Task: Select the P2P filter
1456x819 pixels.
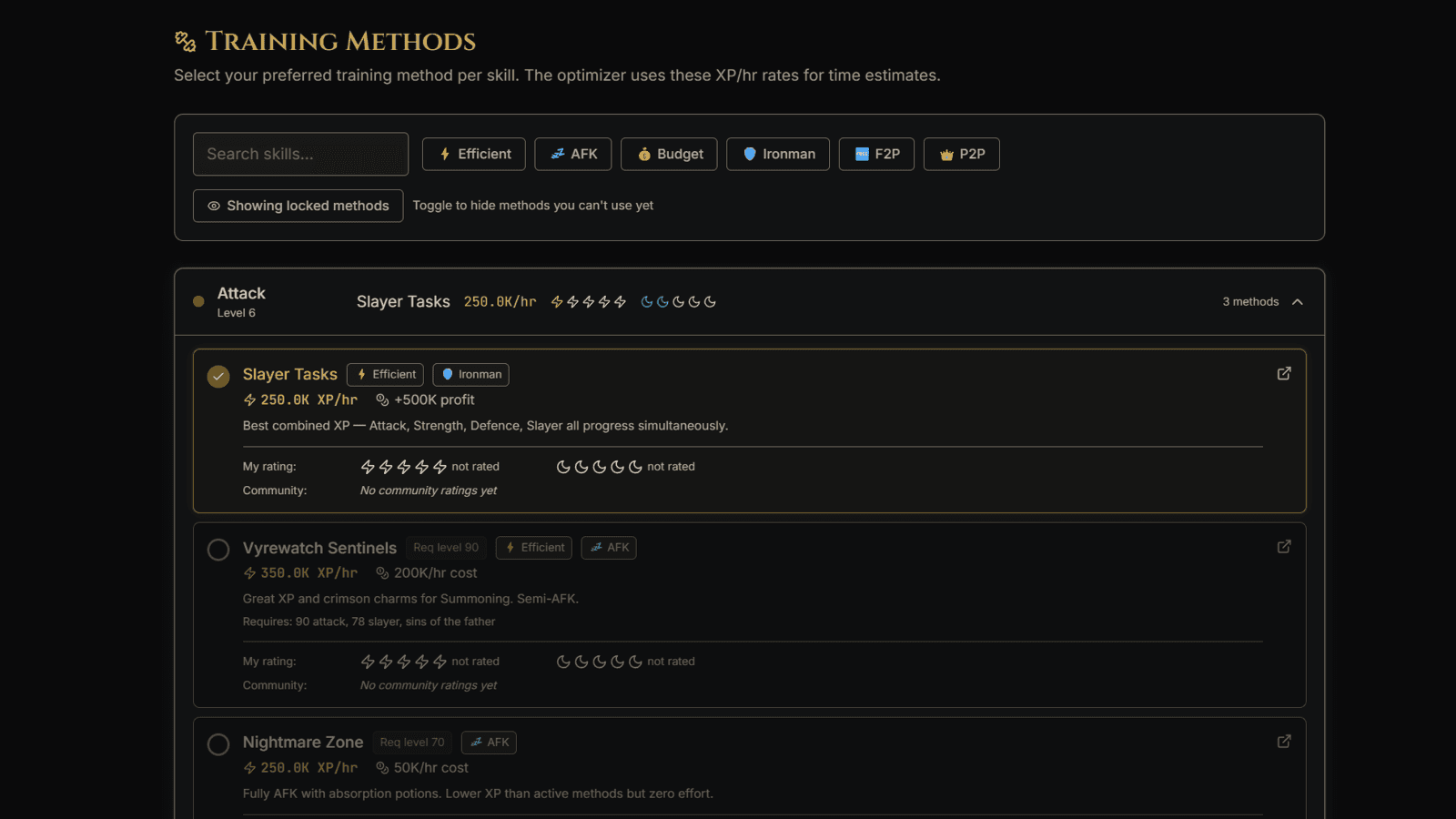Action: point(962,154)
